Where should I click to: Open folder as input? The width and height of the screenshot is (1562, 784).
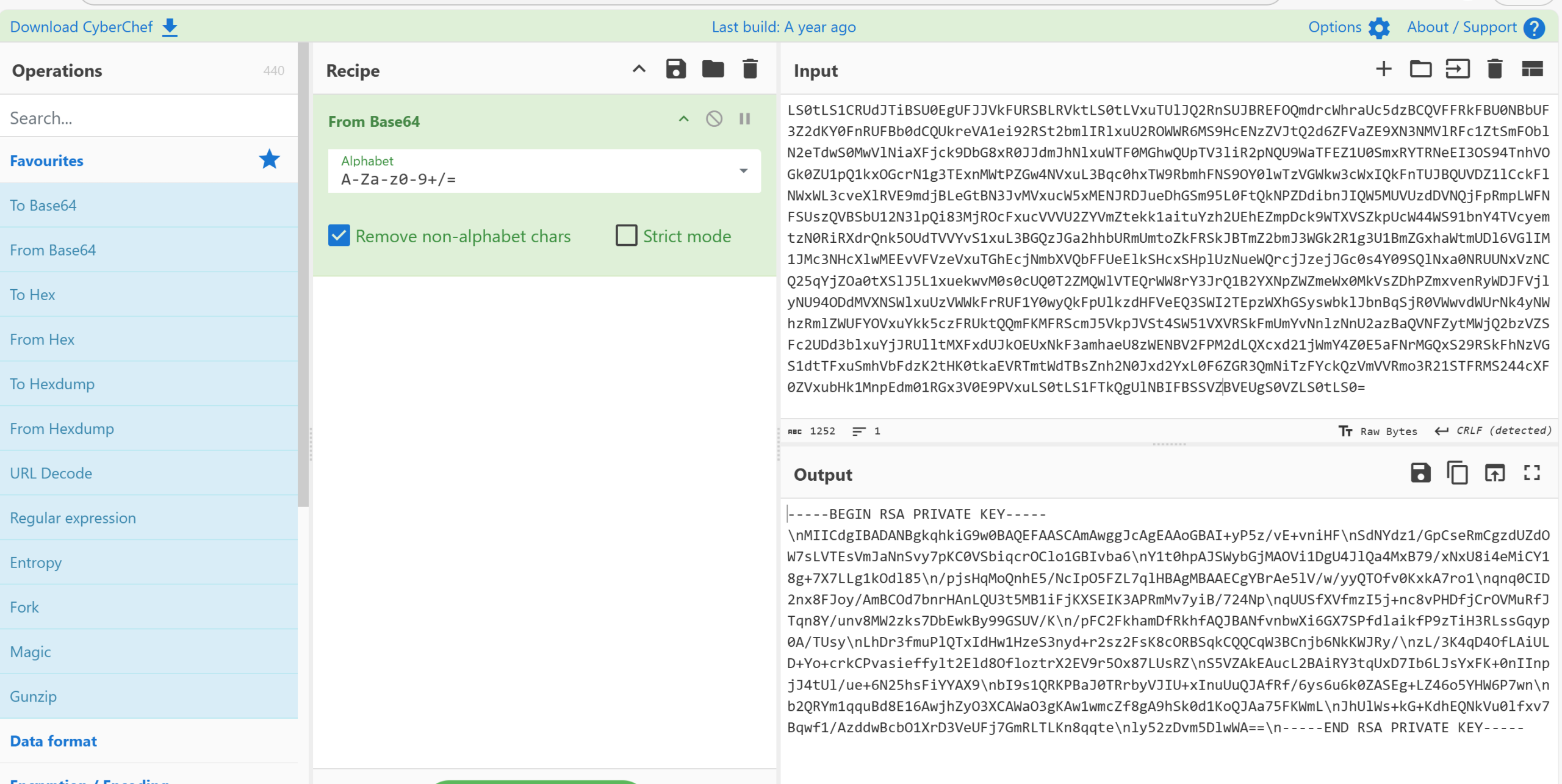coord(1420,70)
